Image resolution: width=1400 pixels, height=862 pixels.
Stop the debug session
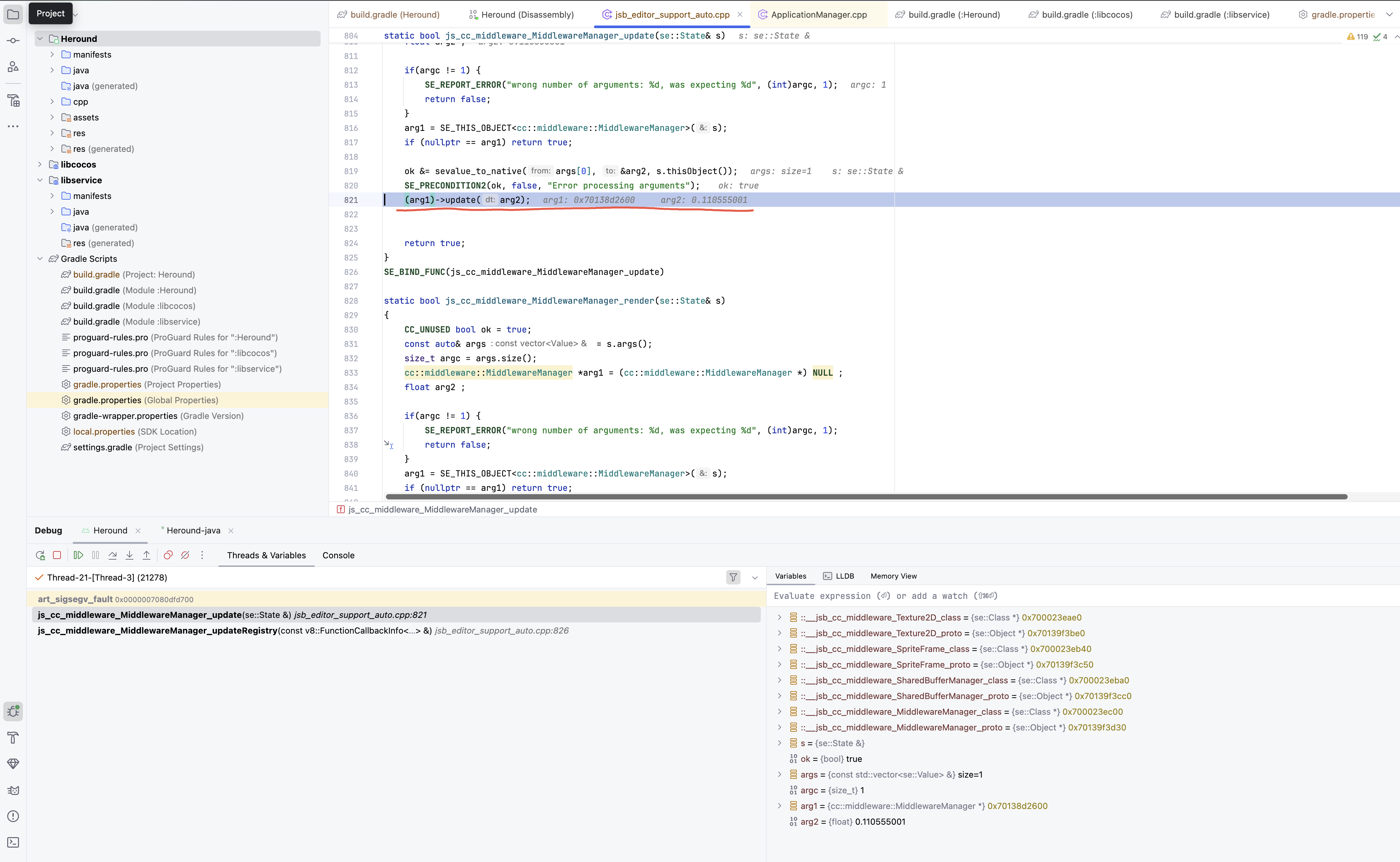[x=57, y=555]
